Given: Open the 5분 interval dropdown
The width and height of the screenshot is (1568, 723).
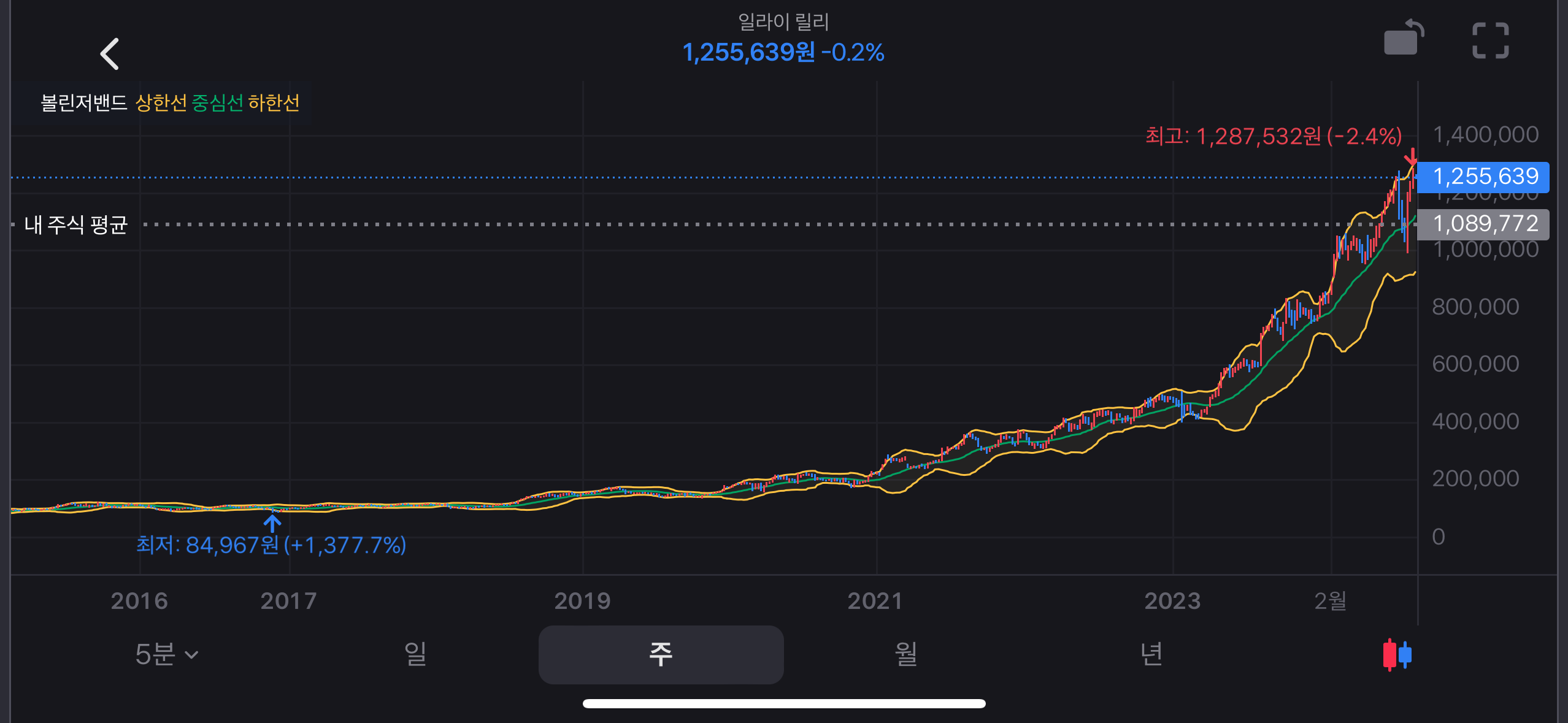Looking at the screenshot, I should [167, 654].
